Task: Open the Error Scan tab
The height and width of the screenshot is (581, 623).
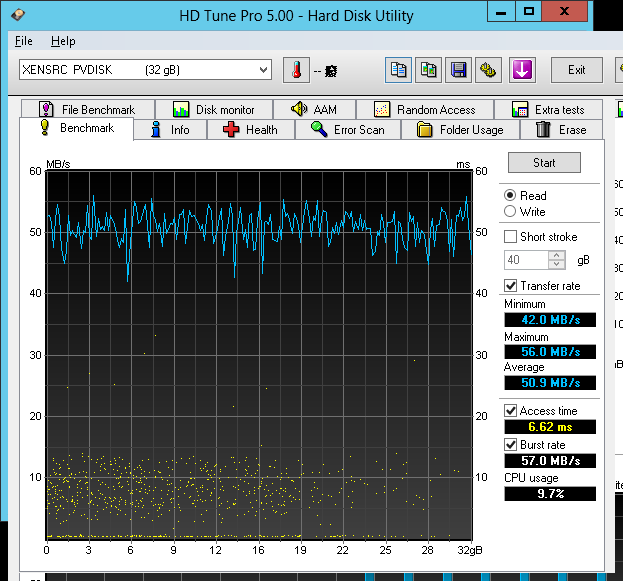Action: coord(348,130)
